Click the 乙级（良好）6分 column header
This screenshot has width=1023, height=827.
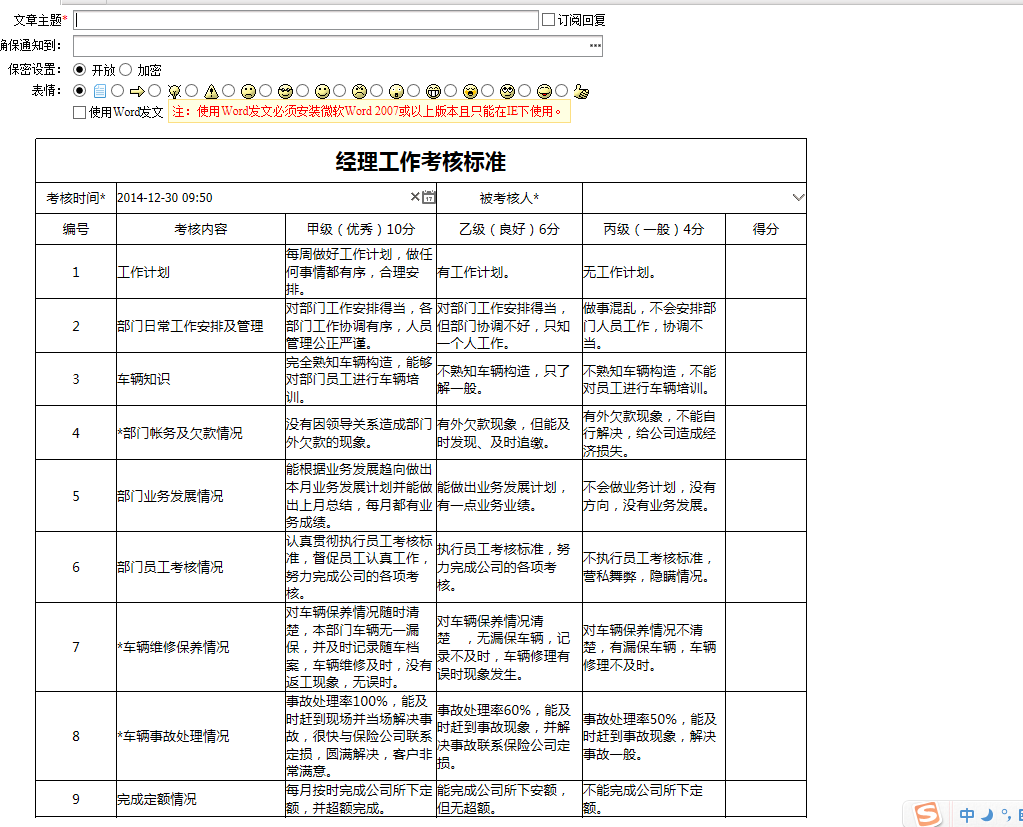point(509,229)
